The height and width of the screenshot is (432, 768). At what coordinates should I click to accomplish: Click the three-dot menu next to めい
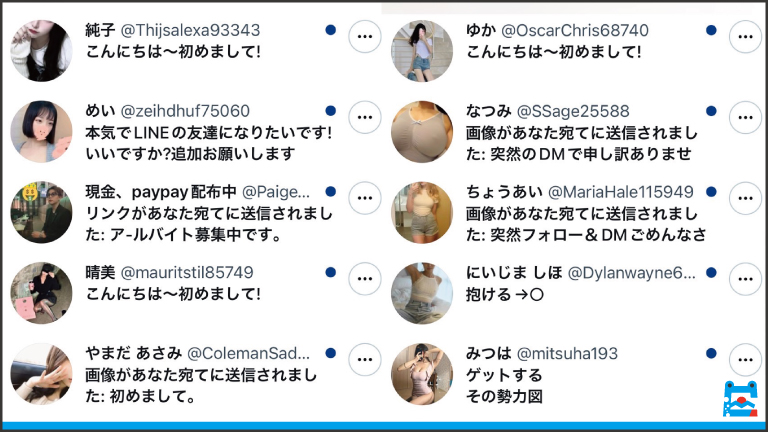365,117
